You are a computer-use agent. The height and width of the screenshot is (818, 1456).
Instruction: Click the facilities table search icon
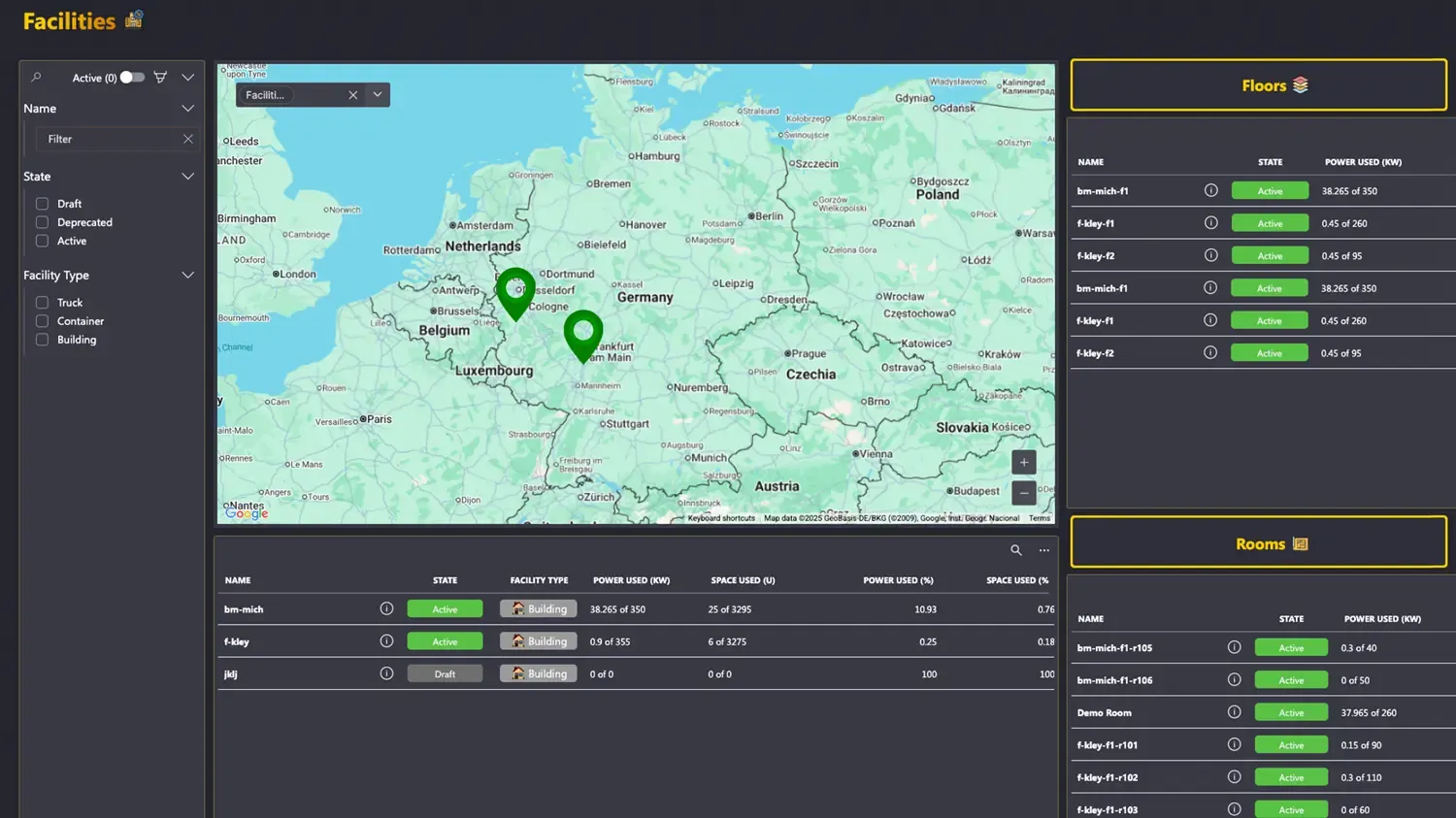[x=1016, y=550]
